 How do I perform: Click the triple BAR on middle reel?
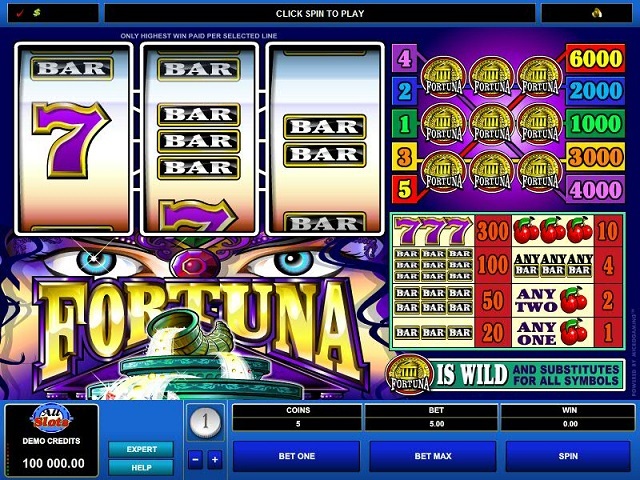click(199, 141)
